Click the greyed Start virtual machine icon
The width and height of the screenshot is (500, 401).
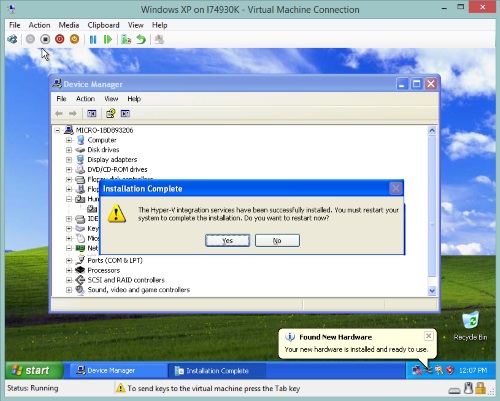coord(30,39)
